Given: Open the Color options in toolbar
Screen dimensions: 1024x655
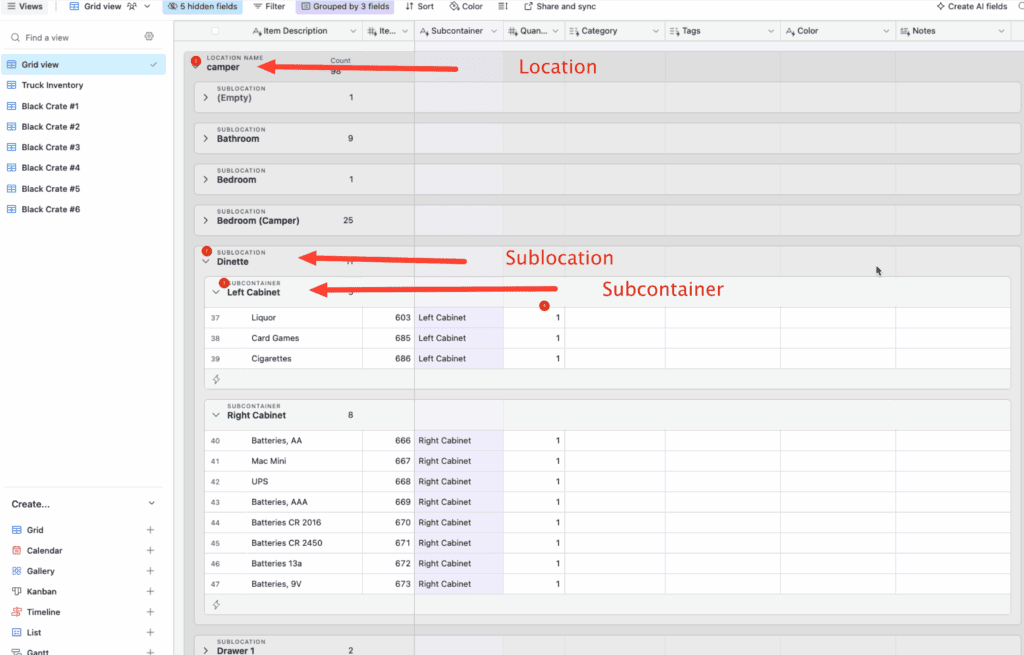Looking at the screenshot, I should click(x=465, y=6).
